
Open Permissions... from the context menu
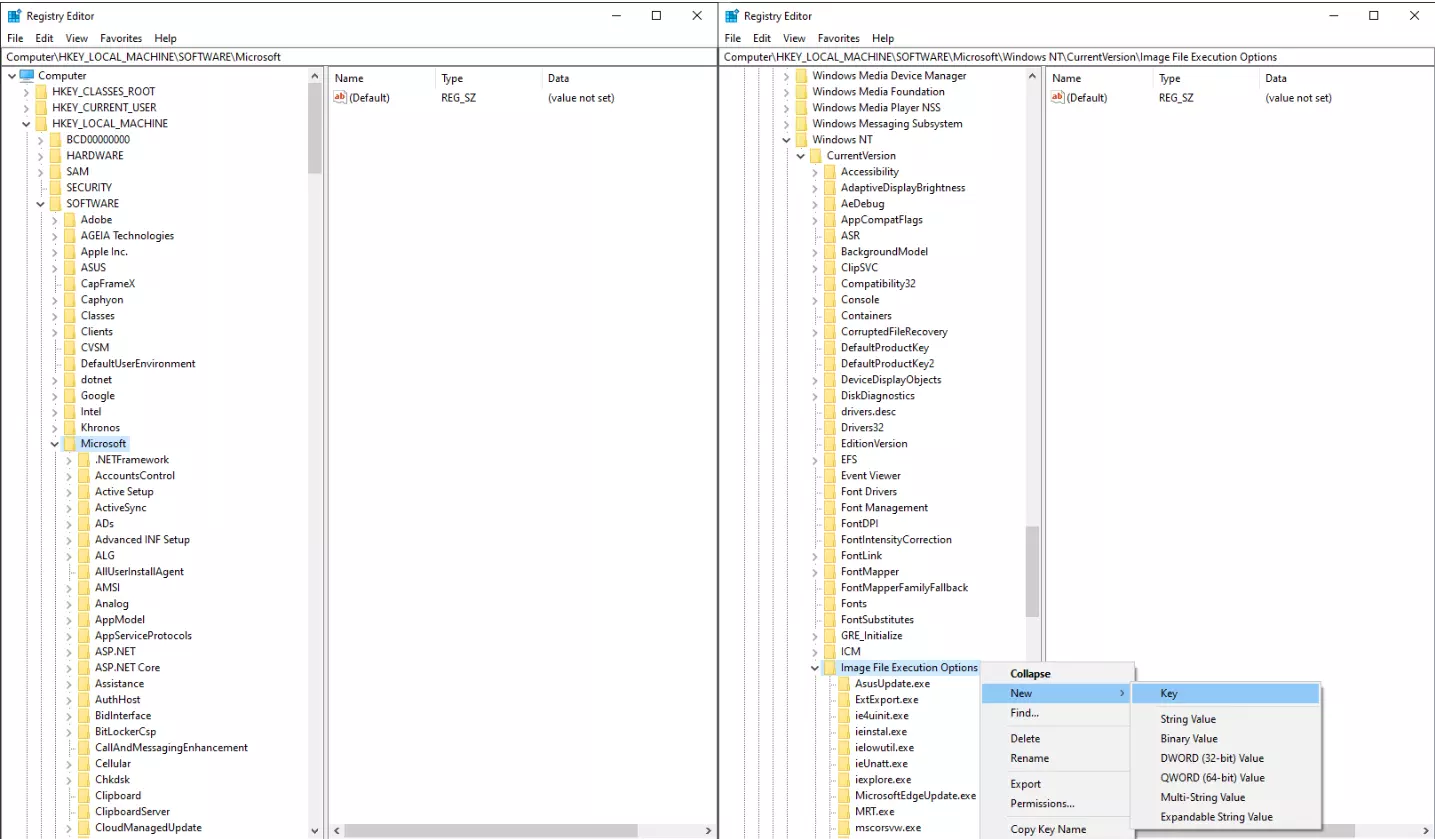(x=1058, y=804)
